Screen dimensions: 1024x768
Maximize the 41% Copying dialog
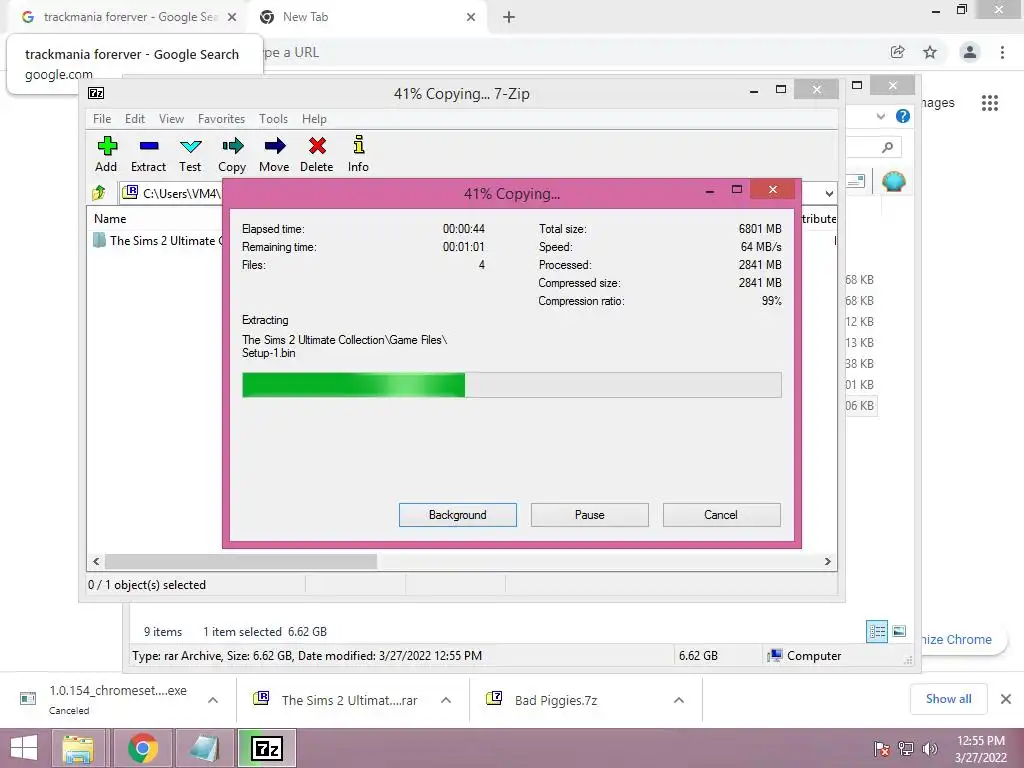(737, 189)
